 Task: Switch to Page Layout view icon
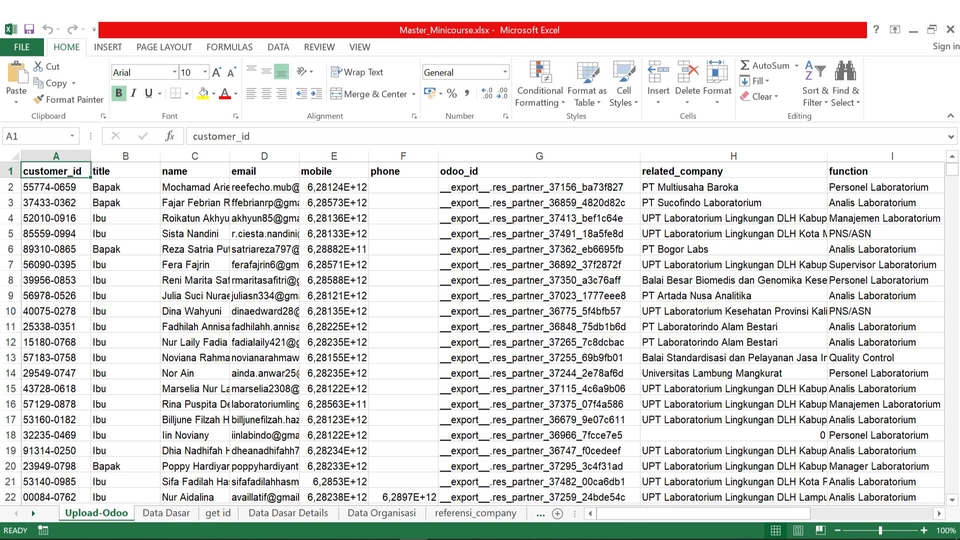pos(798,530)
